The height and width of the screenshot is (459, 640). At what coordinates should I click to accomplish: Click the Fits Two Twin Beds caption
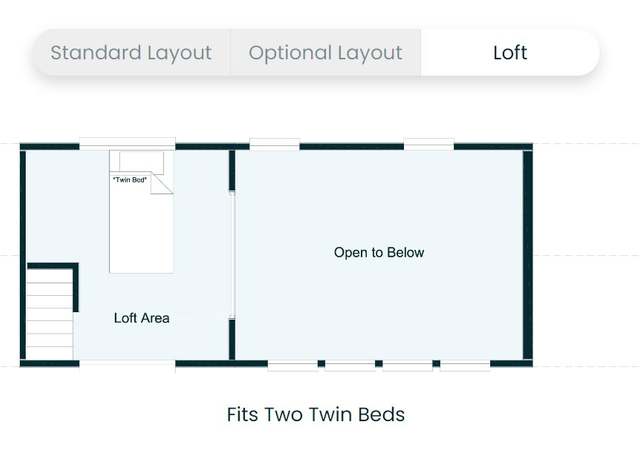[x=316, y=415]
